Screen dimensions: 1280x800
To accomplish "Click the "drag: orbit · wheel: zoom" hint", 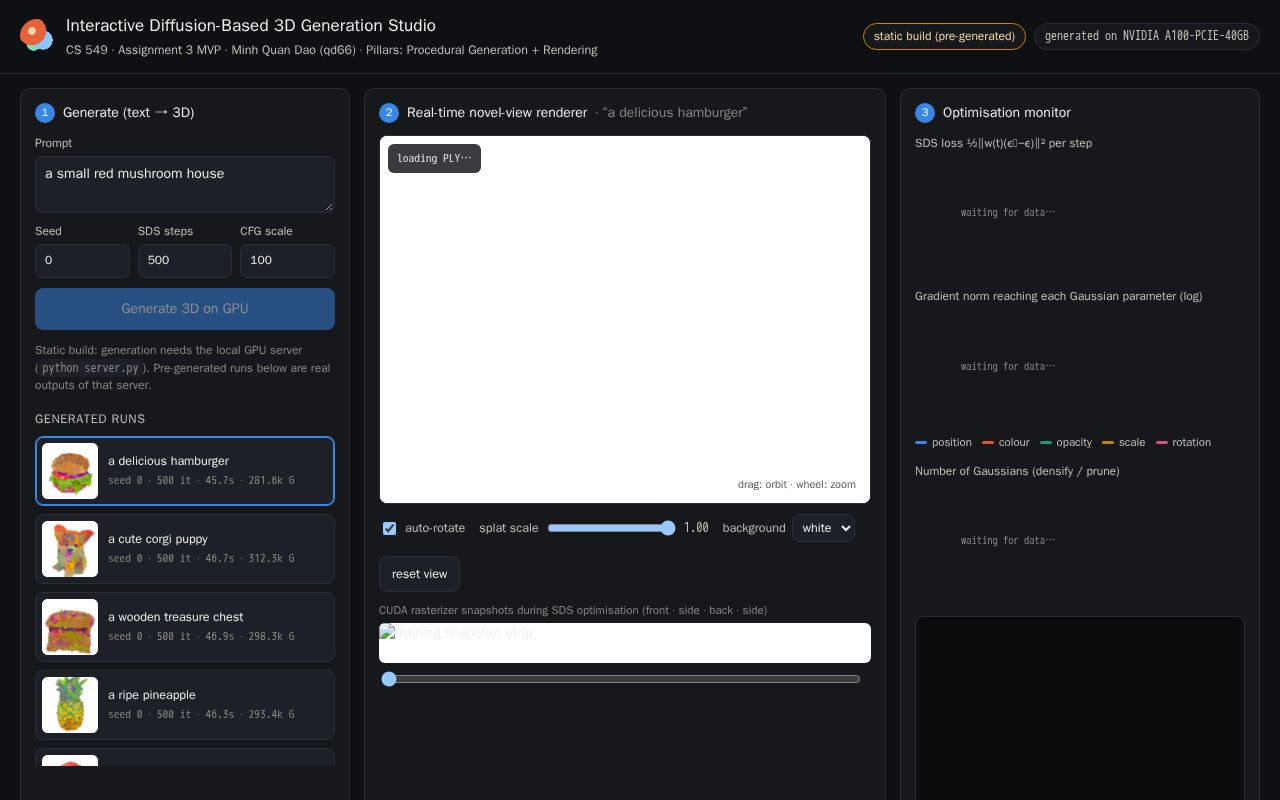I will point(797,485).
